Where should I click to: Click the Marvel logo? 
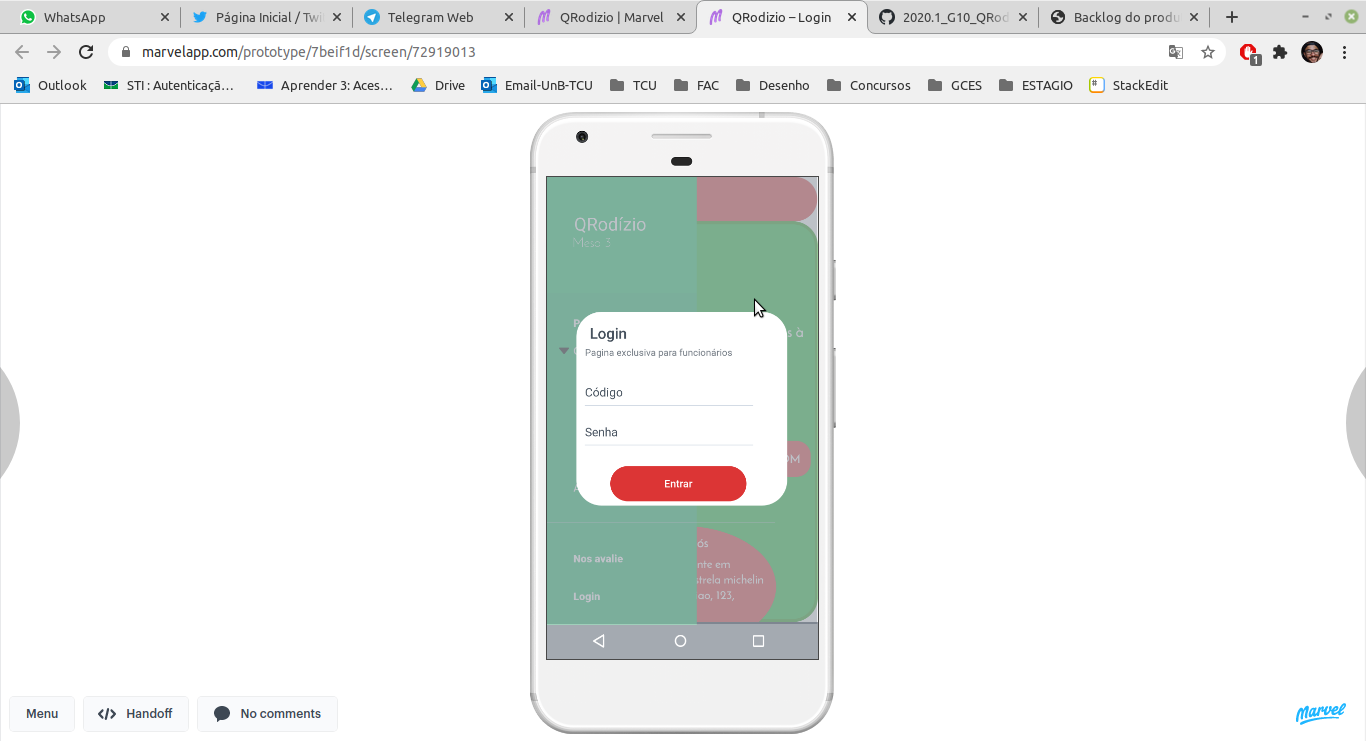click(x=1321, y=713)
